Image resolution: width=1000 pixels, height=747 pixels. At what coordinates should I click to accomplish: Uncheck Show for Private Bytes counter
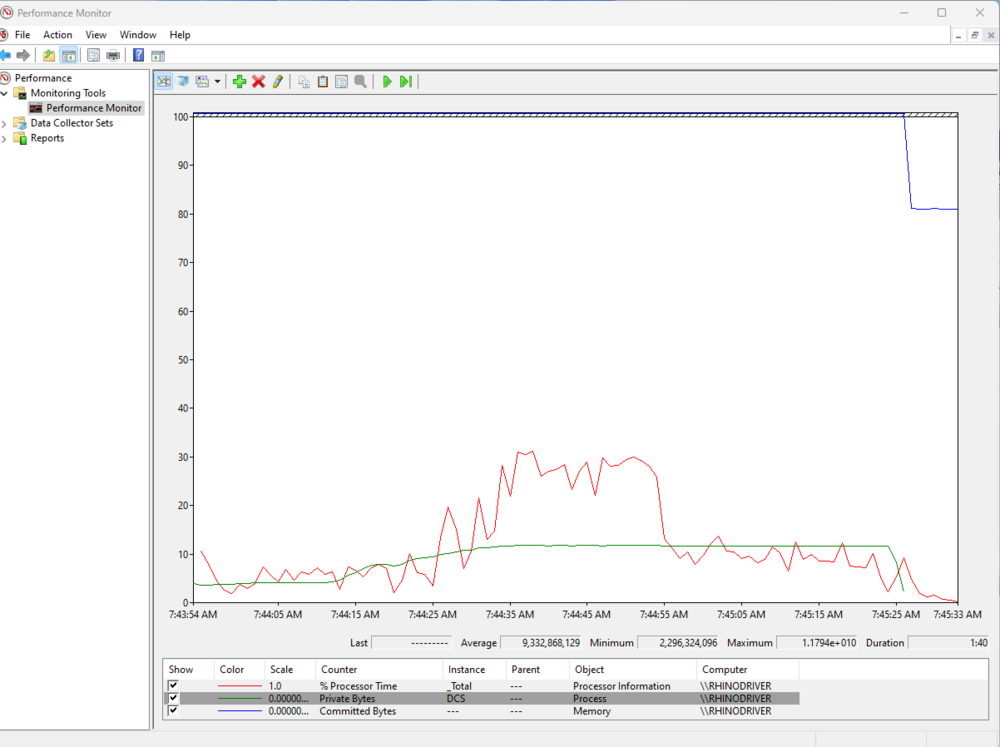click(173, 699)
